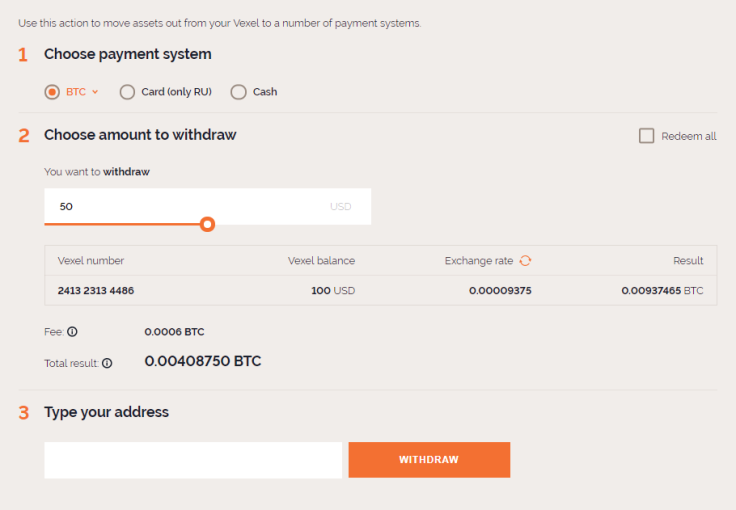Click total result 0.00408750 BTC
The height and width of the screenshot is (510, 736).
point(203,361)
